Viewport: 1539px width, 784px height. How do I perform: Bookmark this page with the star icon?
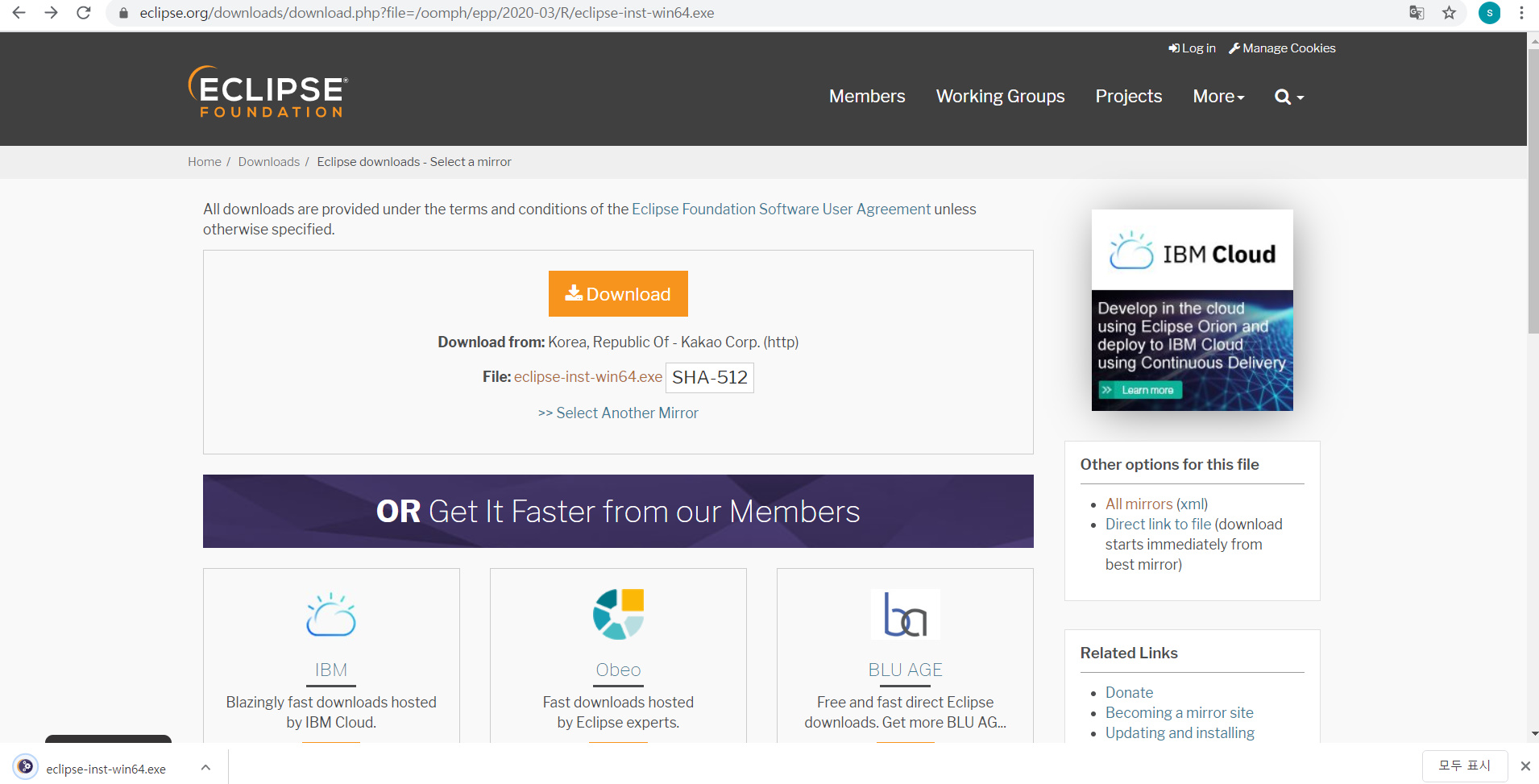click(x=1449, y=13)
